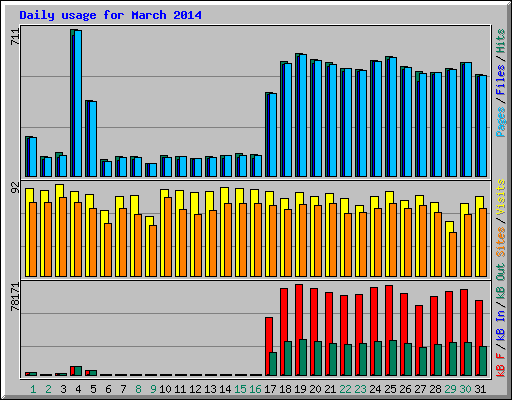Click the green kB Out bar for day 31

(x=483, y=361)
